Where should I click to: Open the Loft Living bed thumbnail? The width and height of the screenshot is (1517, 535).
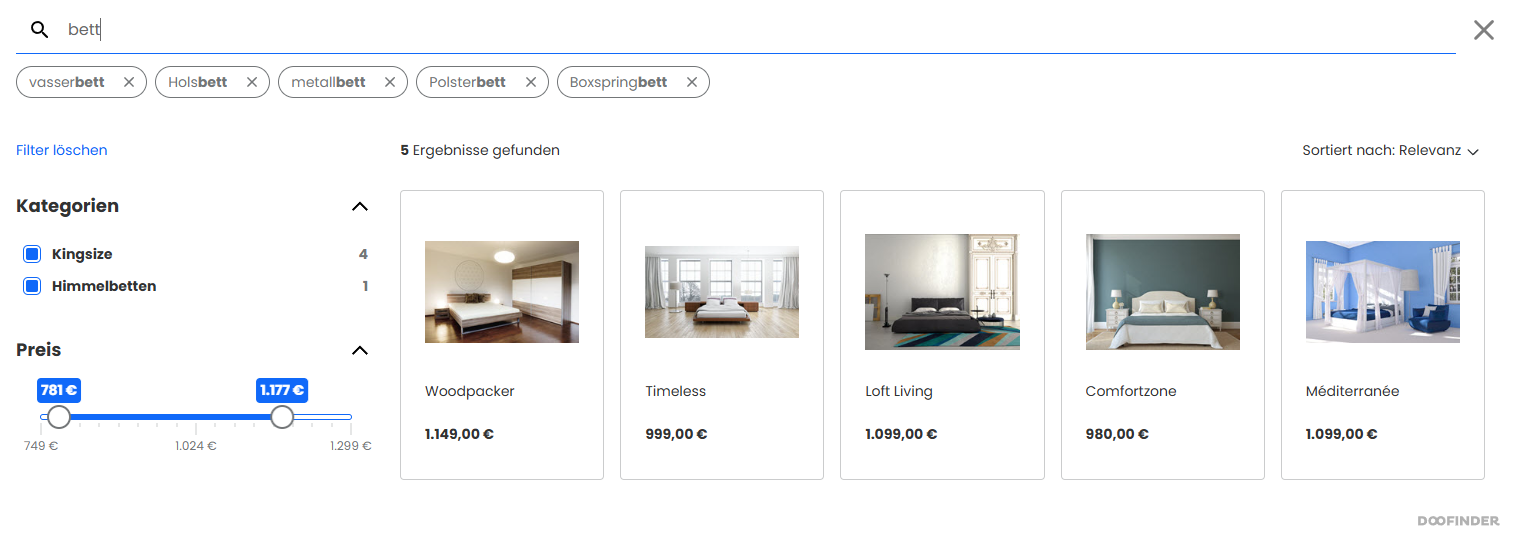click(x=942, y=292)
